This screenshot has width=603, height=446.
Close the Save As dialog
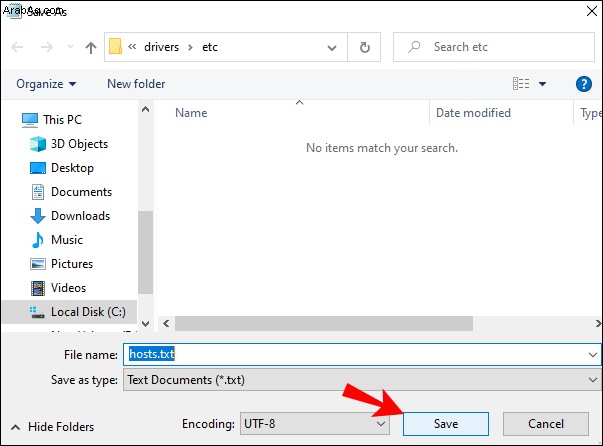591,10
